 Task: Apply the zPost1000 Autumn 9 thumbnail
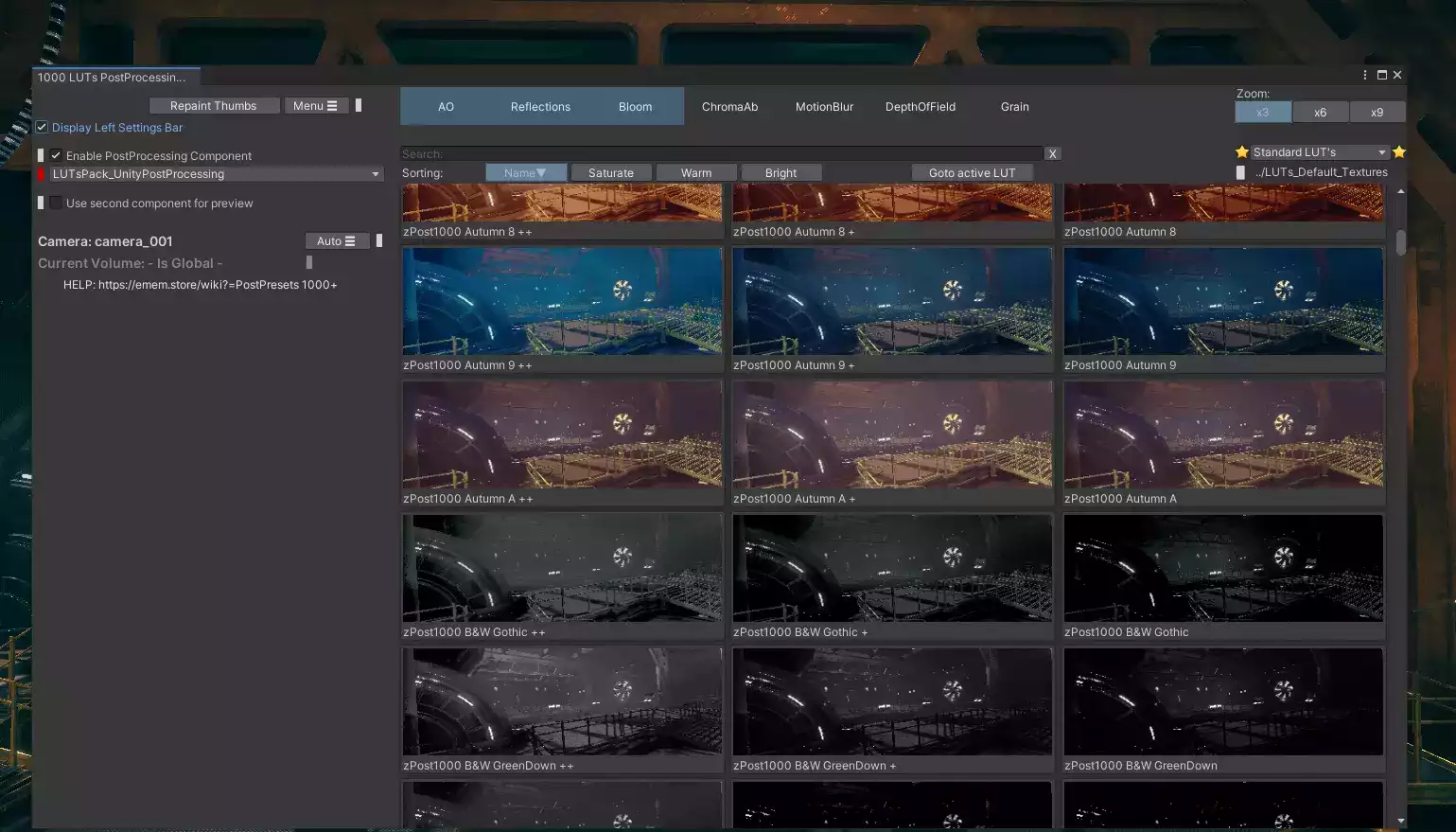click(x=1223, y=302)
